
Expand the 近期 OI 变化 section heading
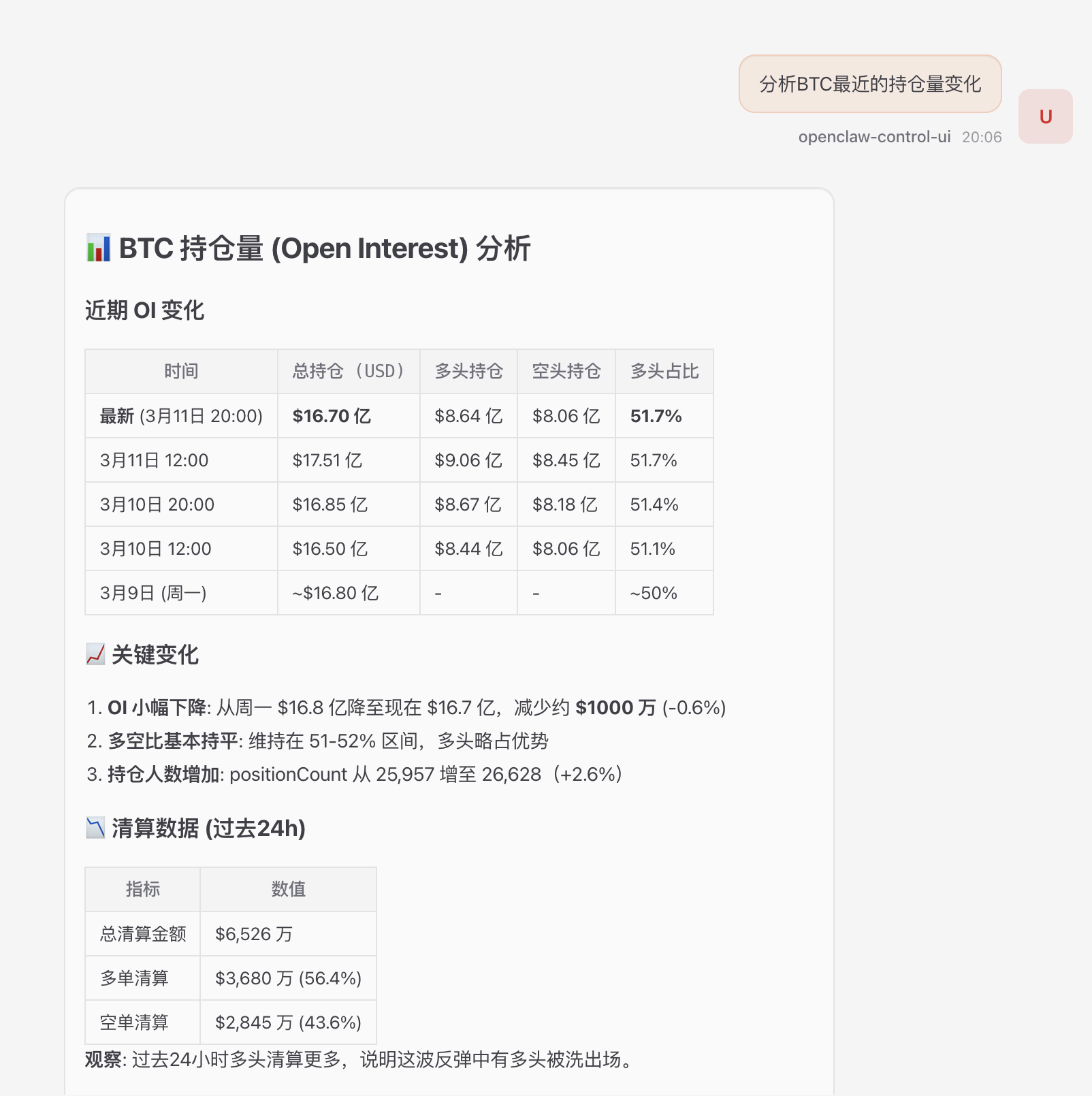145,310
